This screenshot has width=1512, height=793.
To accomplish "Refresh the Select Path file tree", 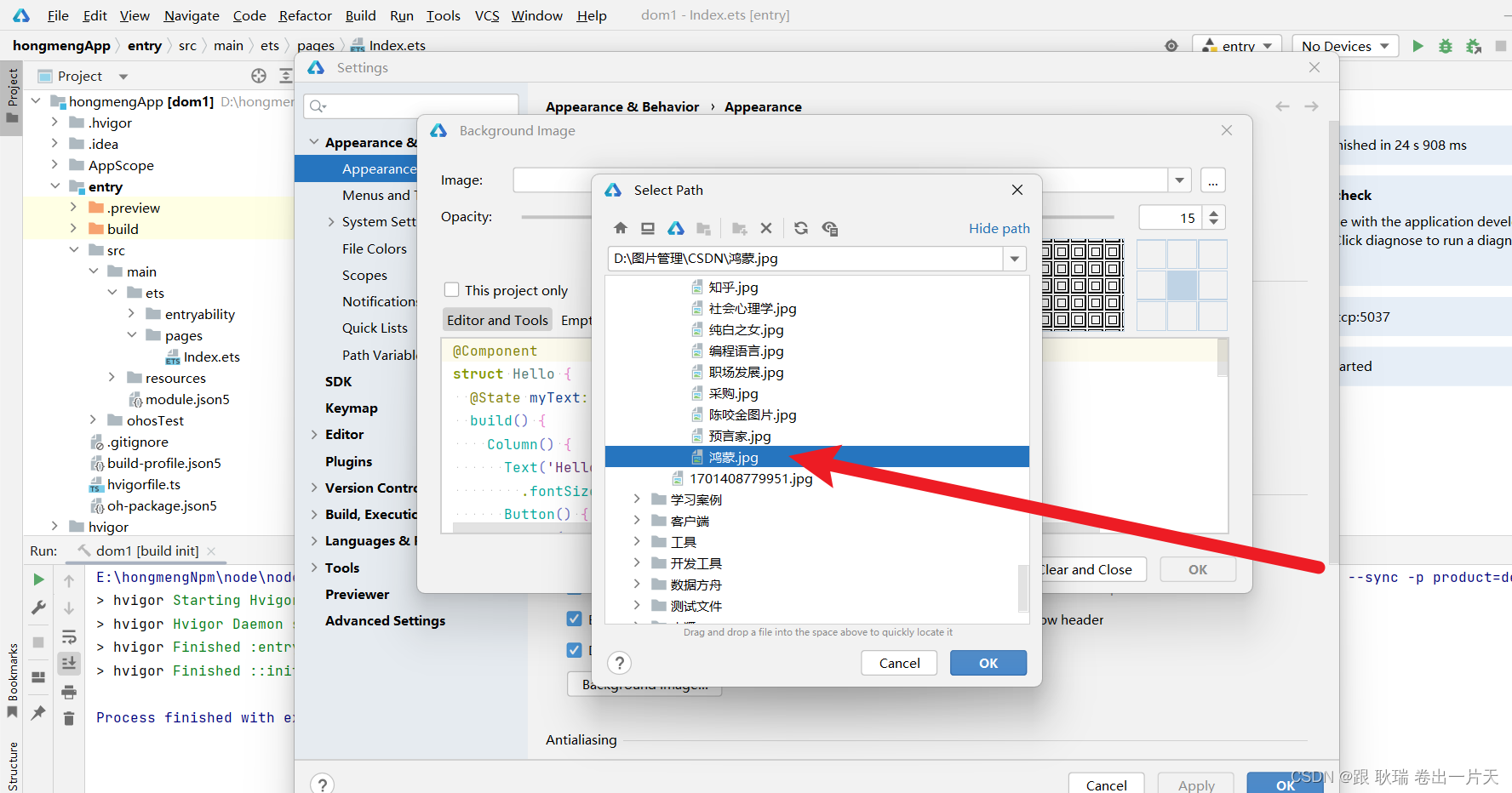I will point(801,228).
